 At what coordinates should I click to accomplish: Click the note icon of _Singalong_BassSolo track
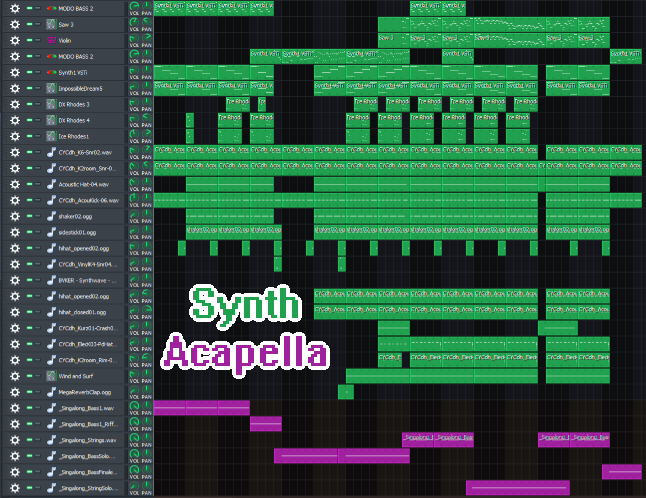(51, 456)
